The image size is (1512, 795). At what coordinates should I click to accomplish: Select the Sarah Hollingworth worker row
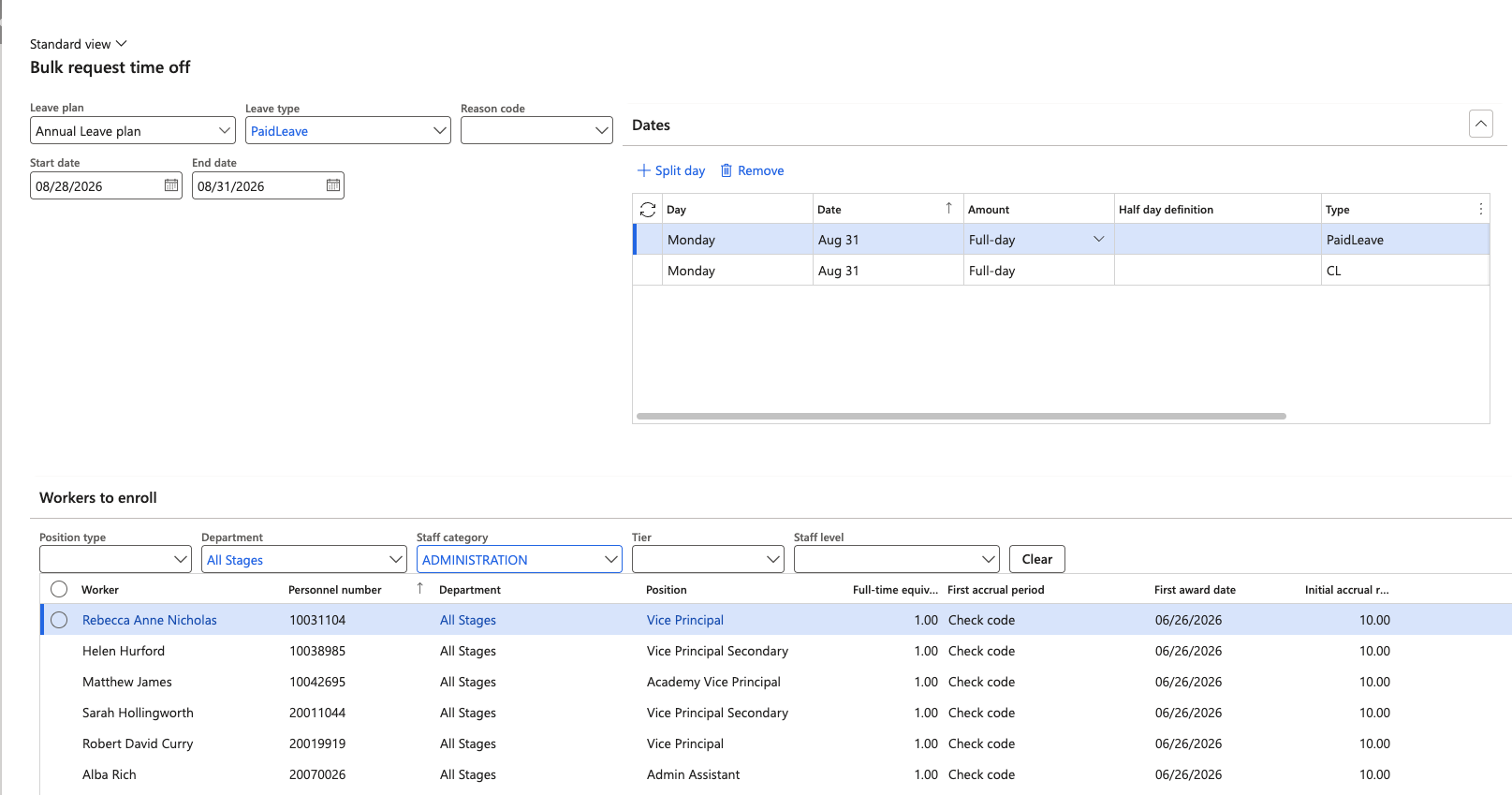click(776, 713)
